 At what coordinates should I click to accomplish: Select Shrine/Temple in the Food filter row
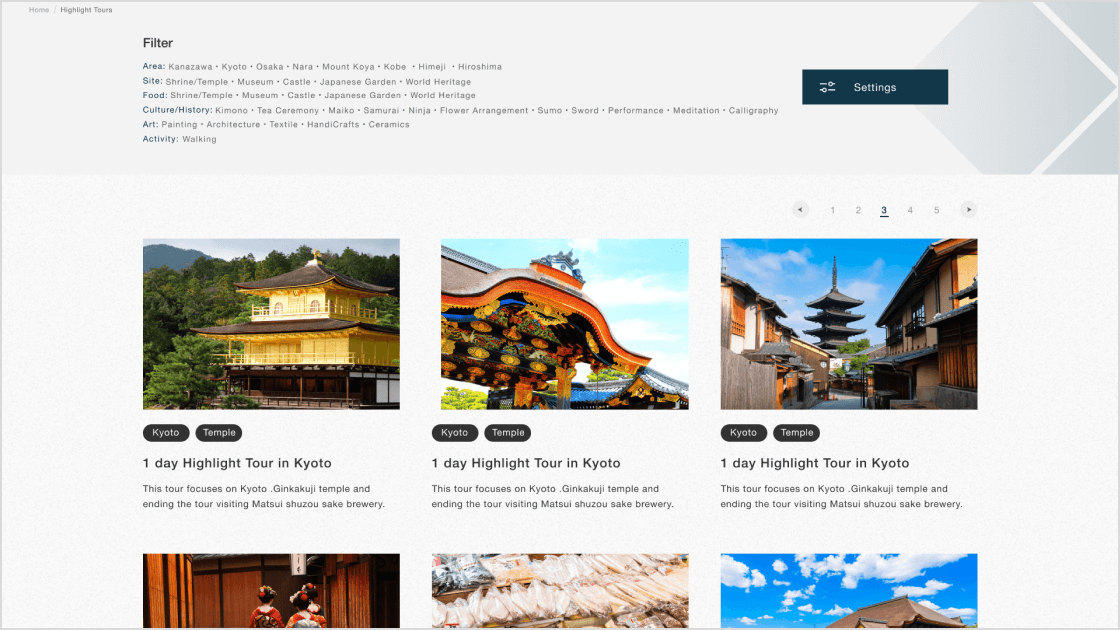(201, 95)
